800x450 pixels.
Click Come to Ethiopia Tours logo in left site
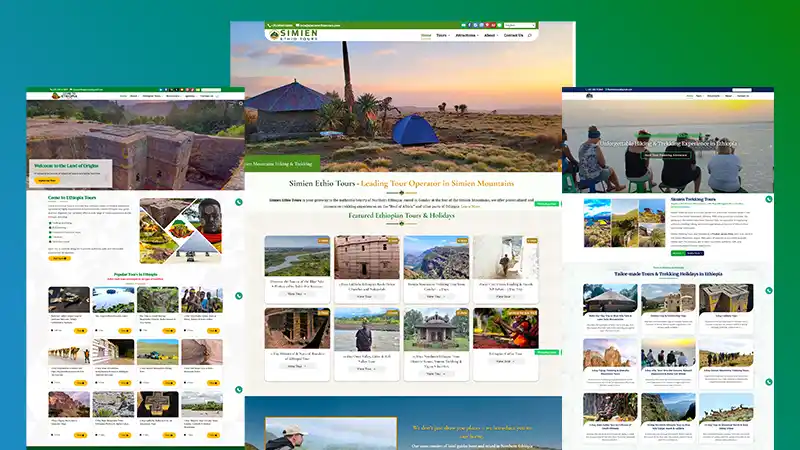point(64,96)
